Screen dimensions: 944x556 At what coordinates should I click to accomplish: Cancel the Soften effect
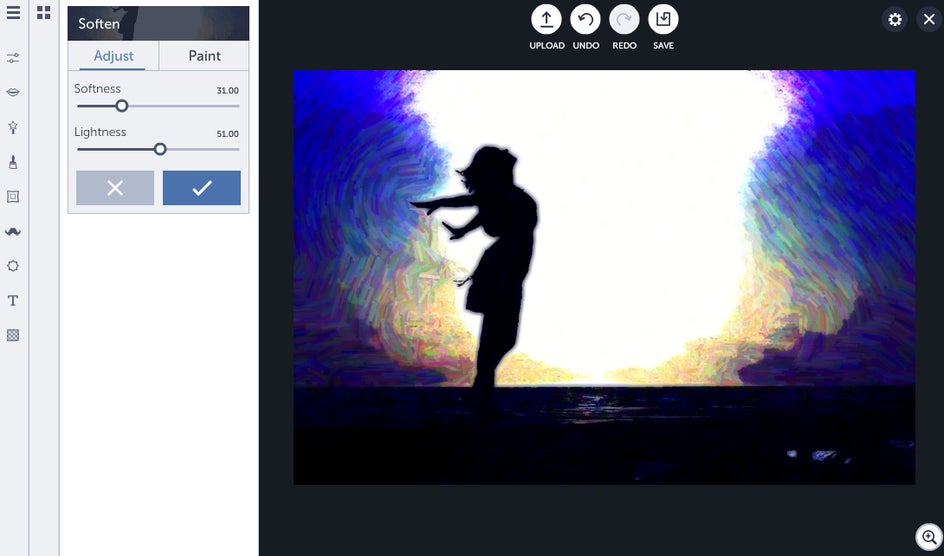coord(115,188)
